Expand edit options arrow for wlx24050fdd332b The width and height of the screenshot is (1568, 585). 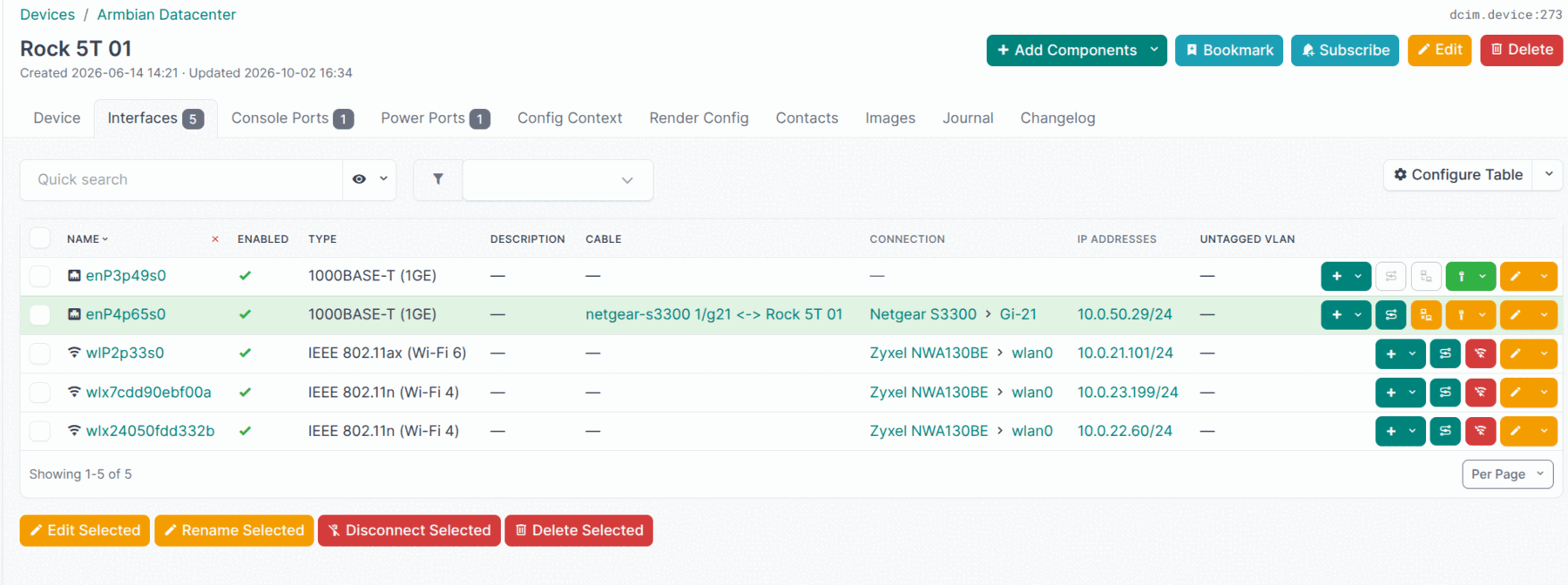[1544, 431]
